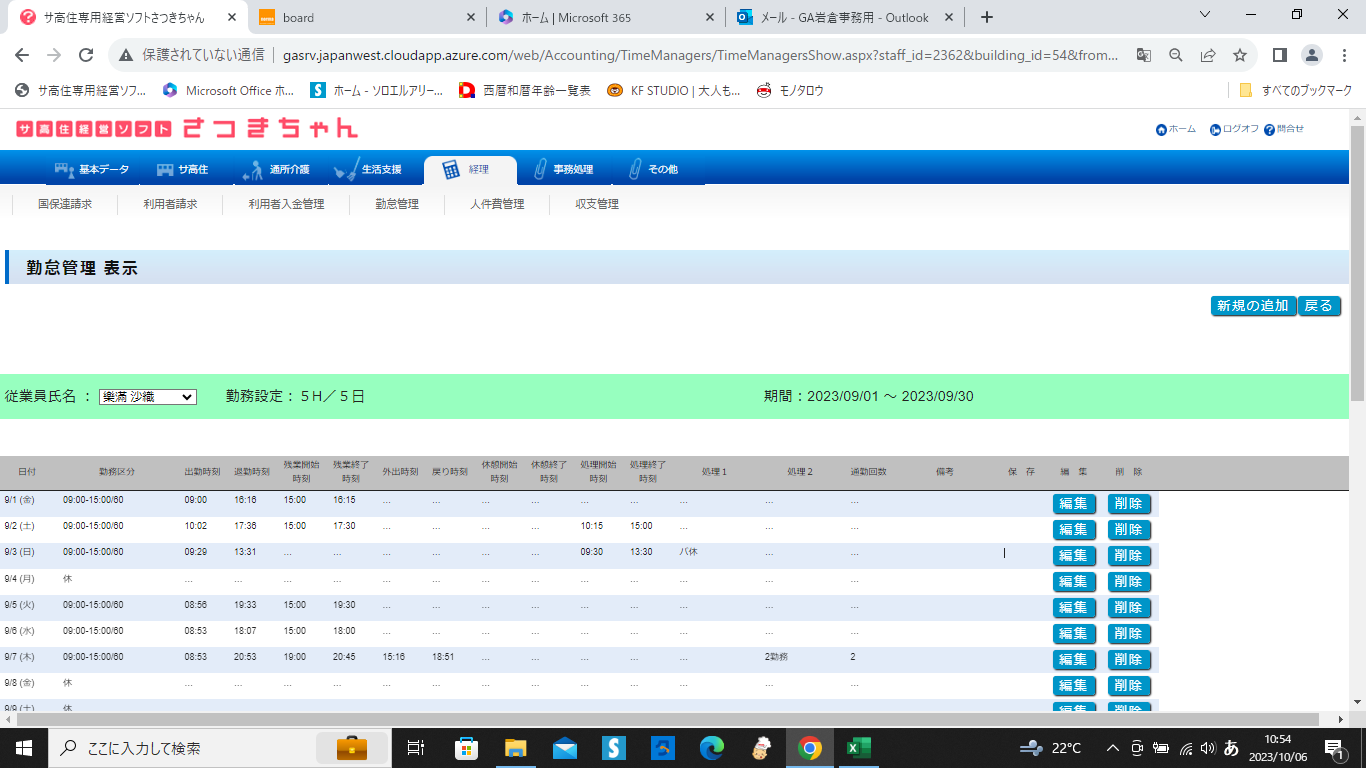Open Excel from the taskbar

click(858, 748)
